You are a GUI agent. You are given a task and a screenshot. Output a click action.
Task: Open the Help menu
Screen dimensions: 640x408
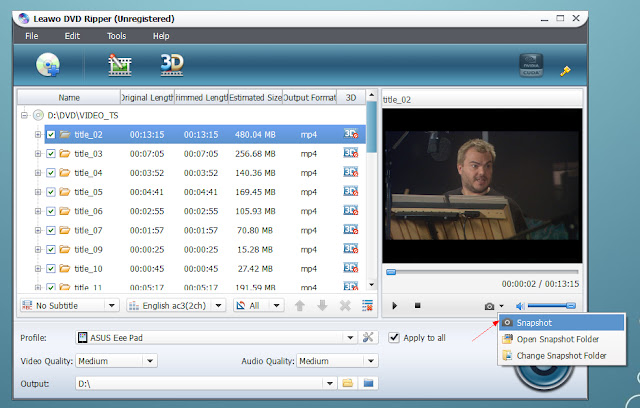pos(161,36)
